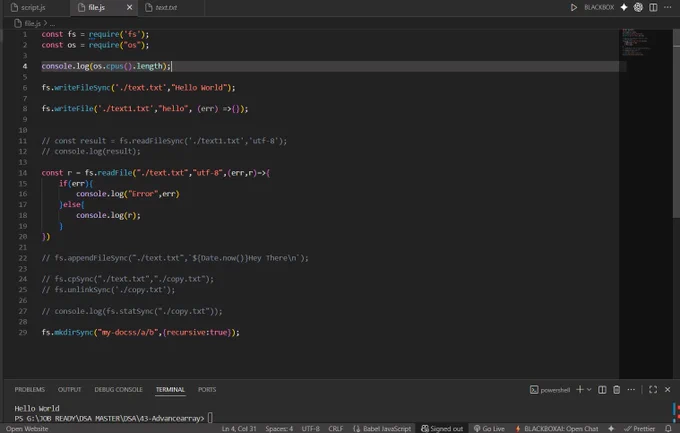Open the editor More Actions ellipsis

(x=667, y=7)
